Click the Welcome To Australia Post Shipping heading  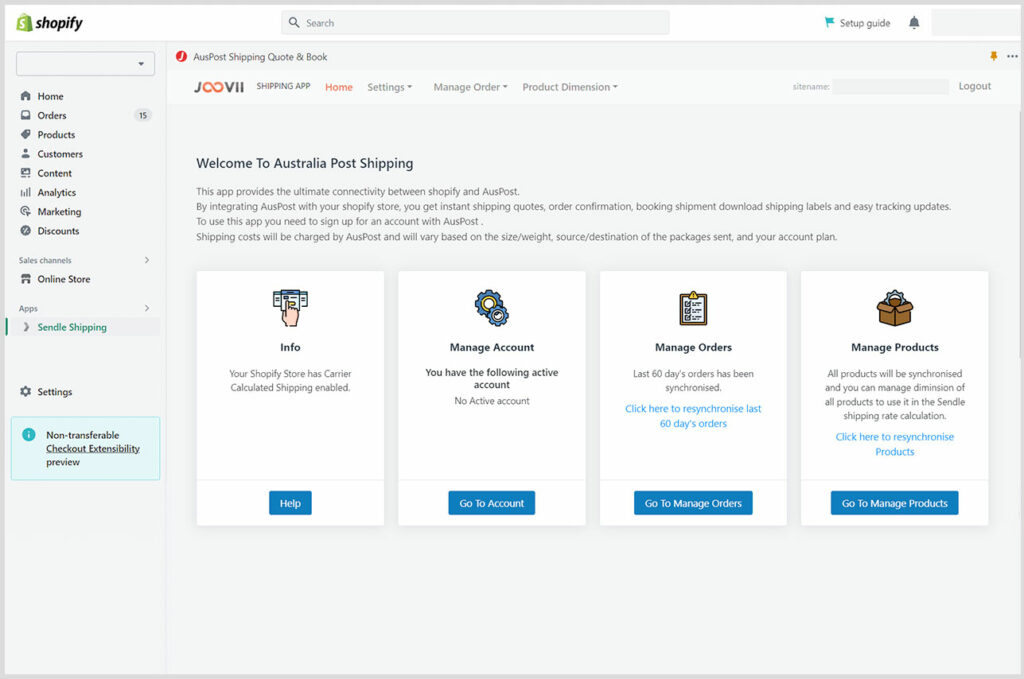[x=305, y=163]
